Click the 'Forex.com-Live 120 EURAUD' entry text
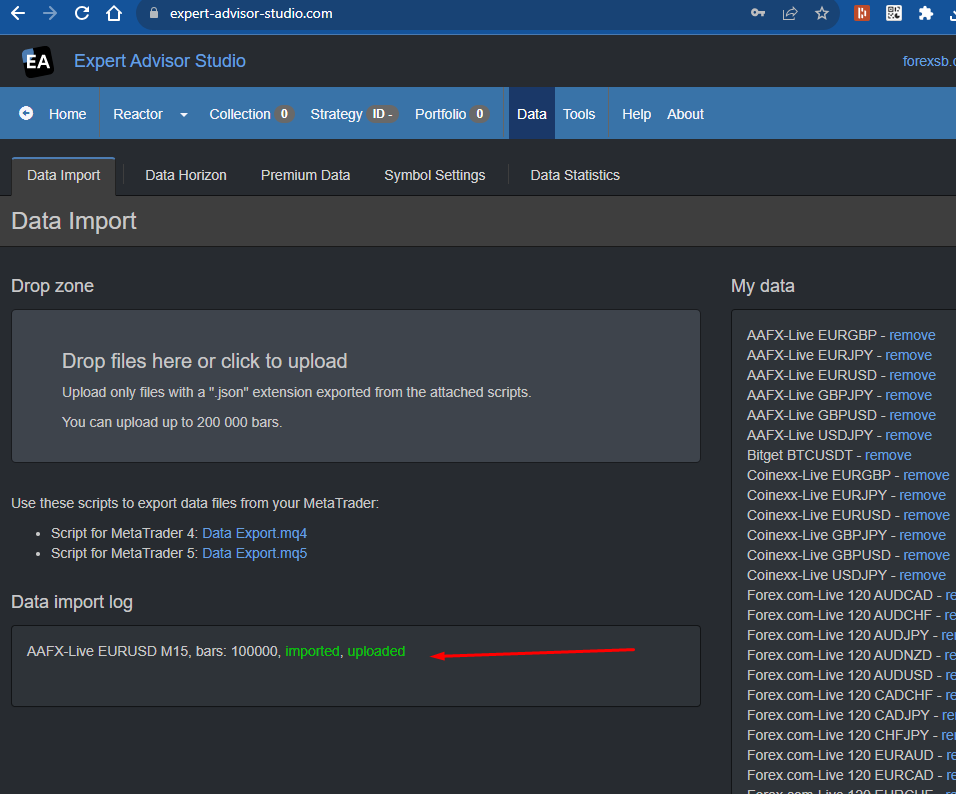The height and width of the screenshot is (794, 956). [840, 756]
